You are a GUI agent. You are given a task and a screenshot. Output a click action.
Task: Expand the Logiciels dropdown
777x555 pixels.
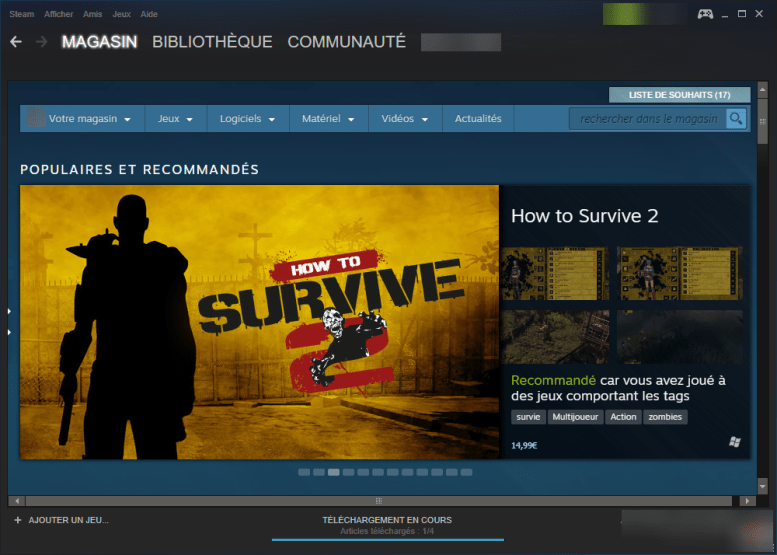(x=247, y=119)
